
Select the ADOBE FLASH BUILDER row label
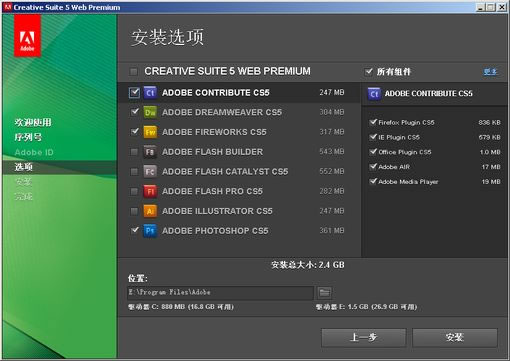[x=212, y=152]
